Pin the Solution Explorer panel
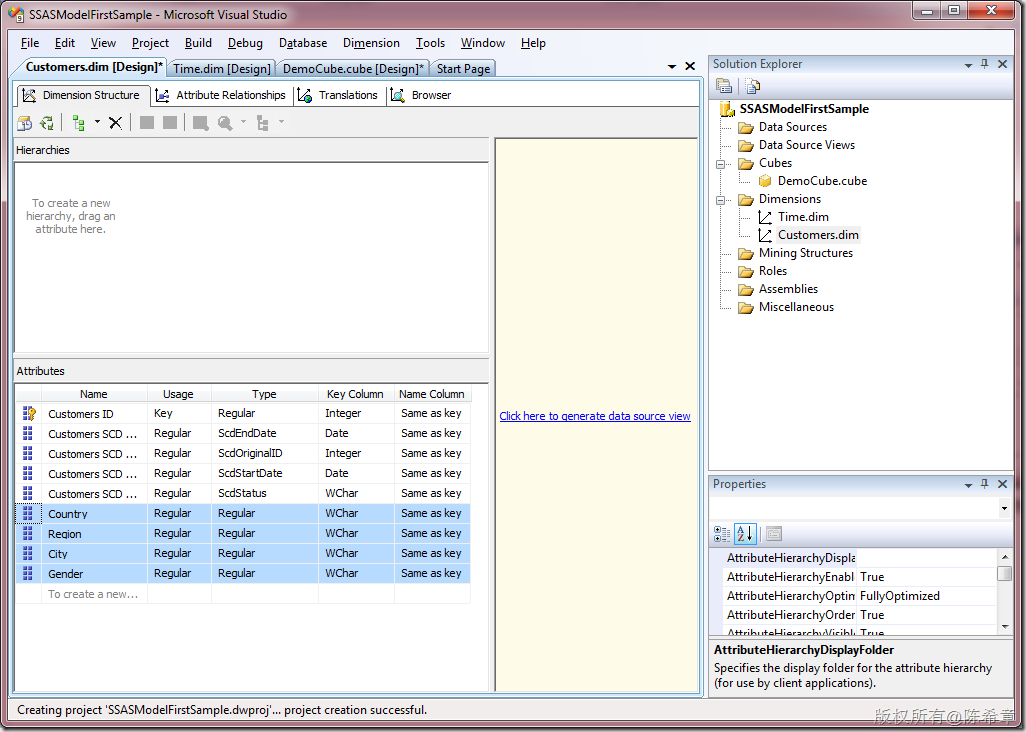 click(985, 64)
